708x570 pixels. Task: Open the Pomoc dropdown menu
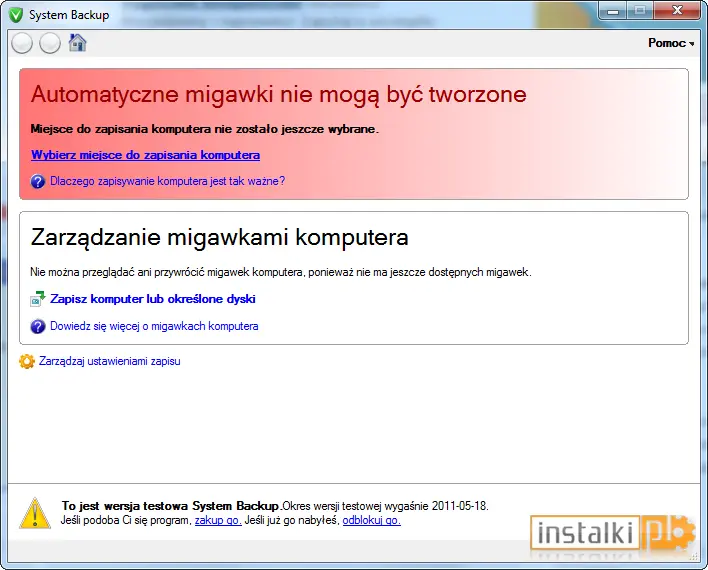point(671,43)
